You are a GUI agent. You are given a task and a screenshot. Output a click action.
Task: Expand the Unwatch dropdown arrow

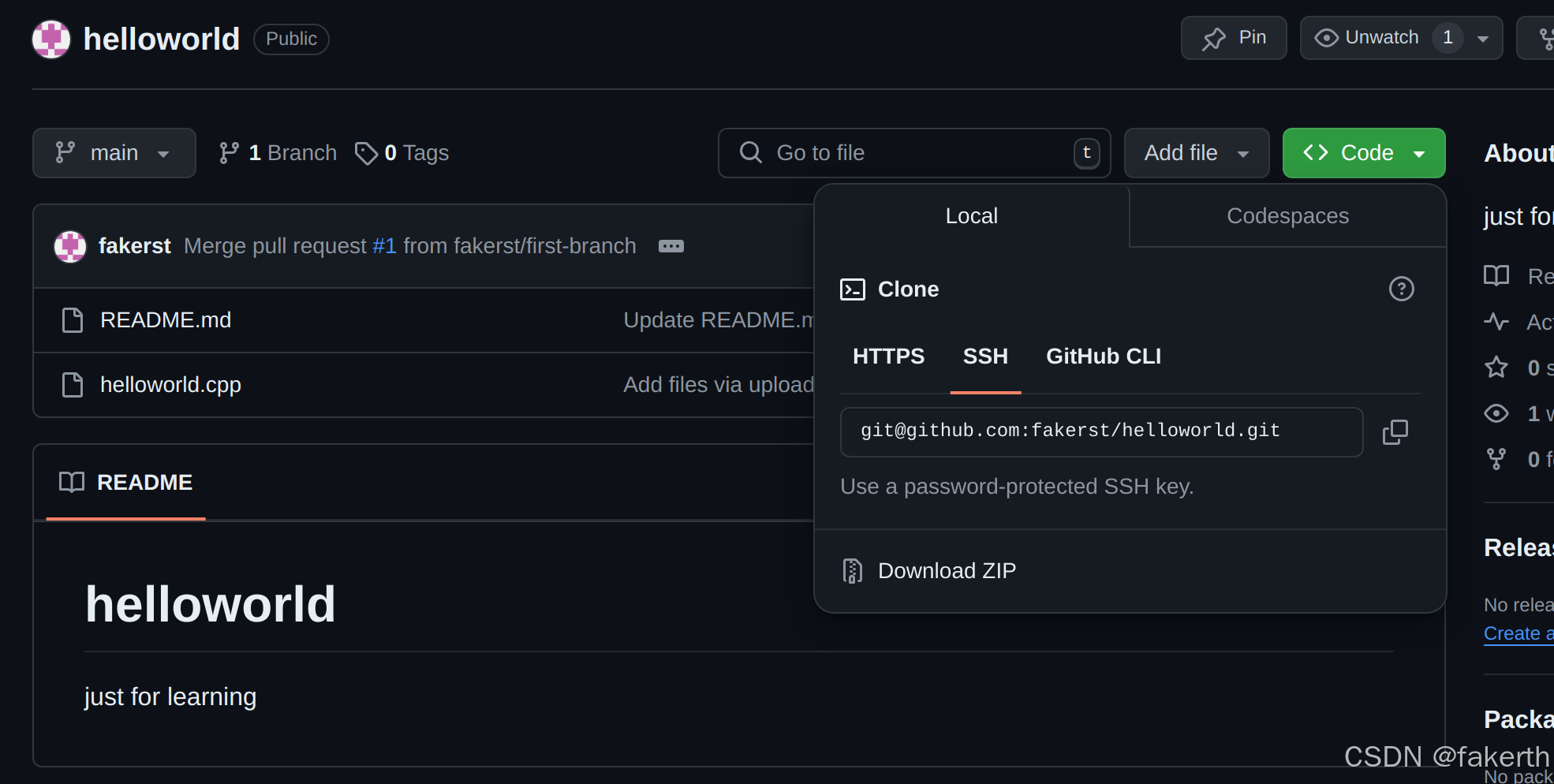1483,39
